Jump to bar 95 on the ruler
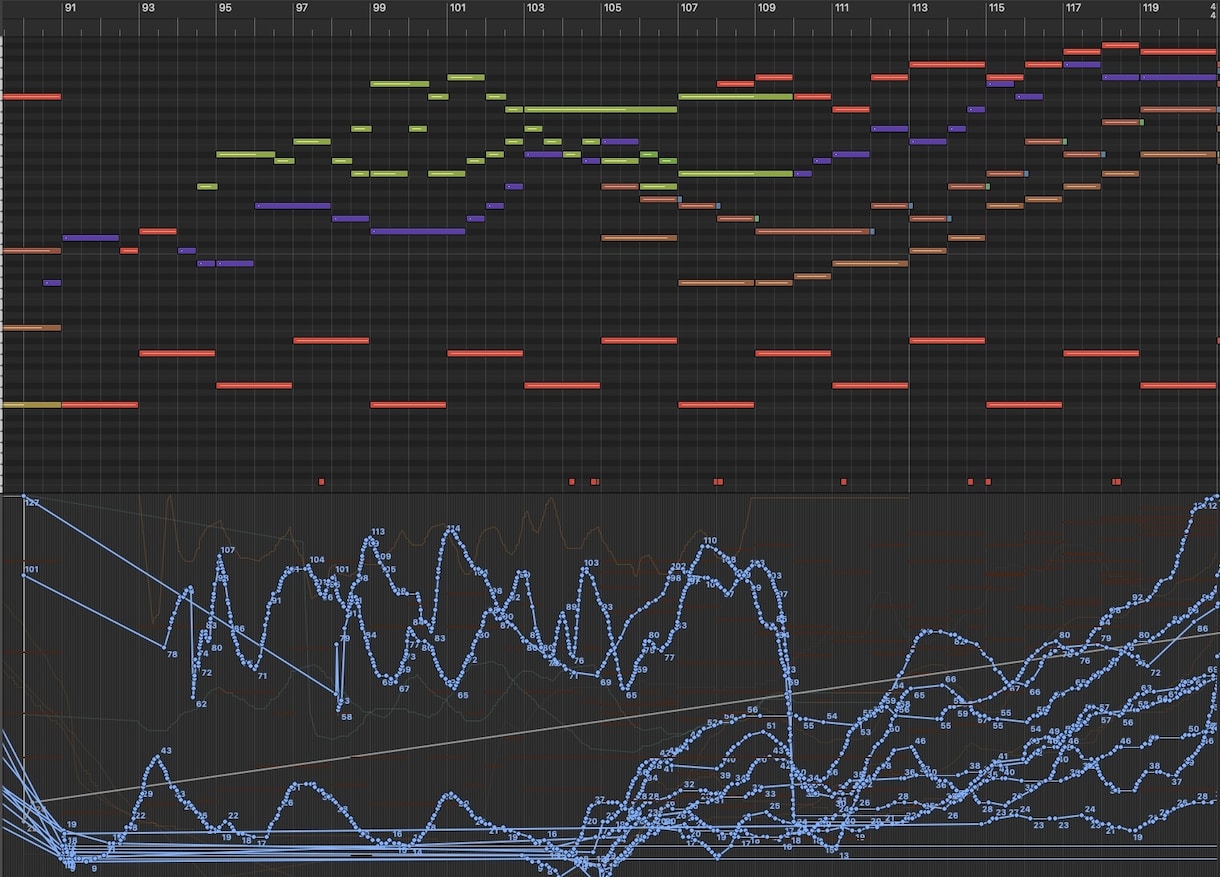The width and height of the screenshot is (1220, 877). pos(225,8)
